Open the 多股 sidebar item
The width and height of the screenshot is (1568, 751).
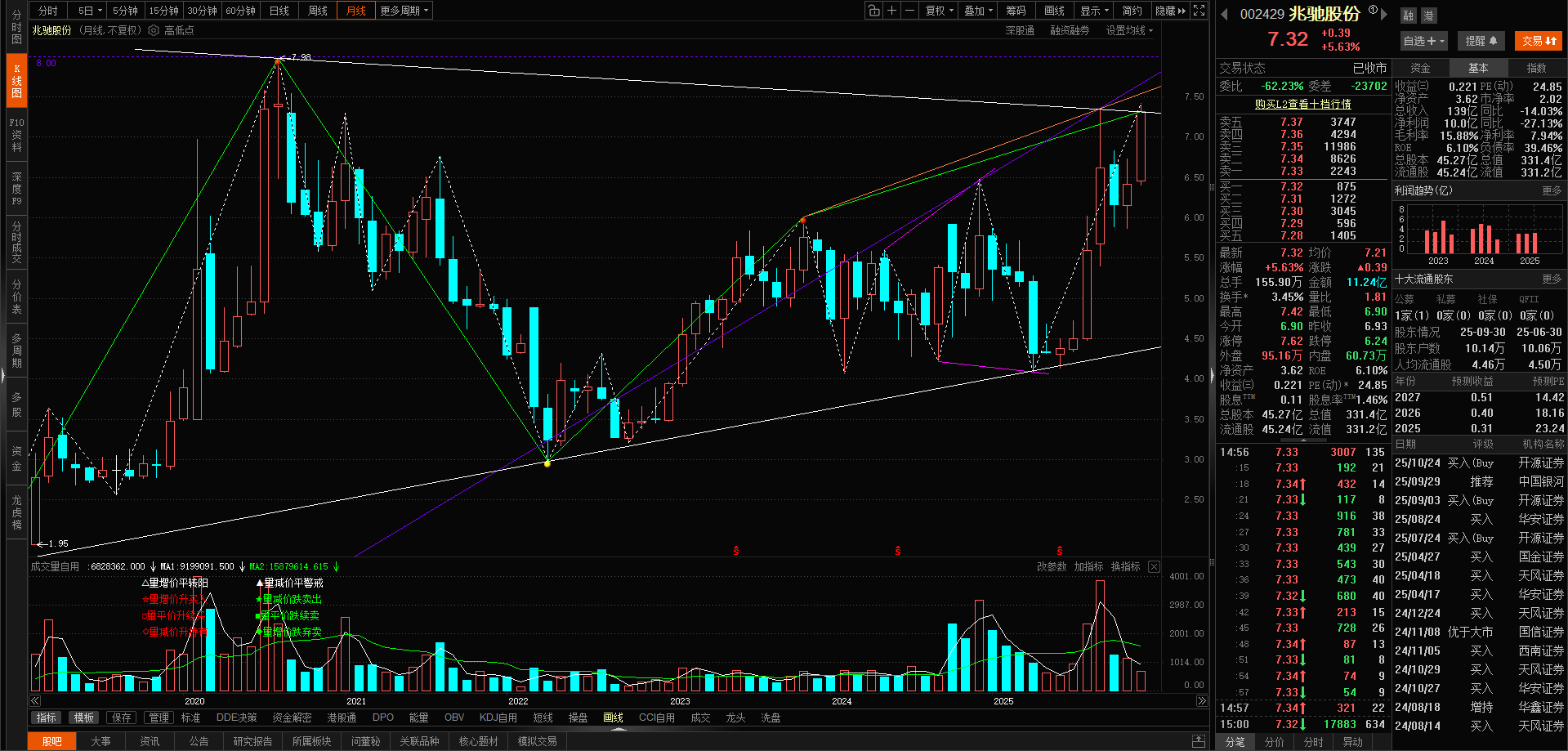pos(16,405)
